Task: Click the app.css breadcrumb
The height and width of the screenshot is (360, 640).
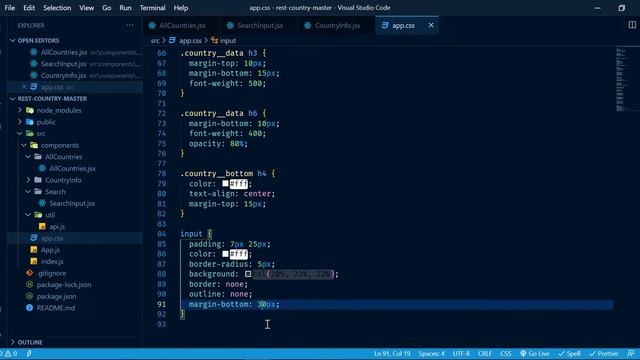Action: (x=190, y=40)
